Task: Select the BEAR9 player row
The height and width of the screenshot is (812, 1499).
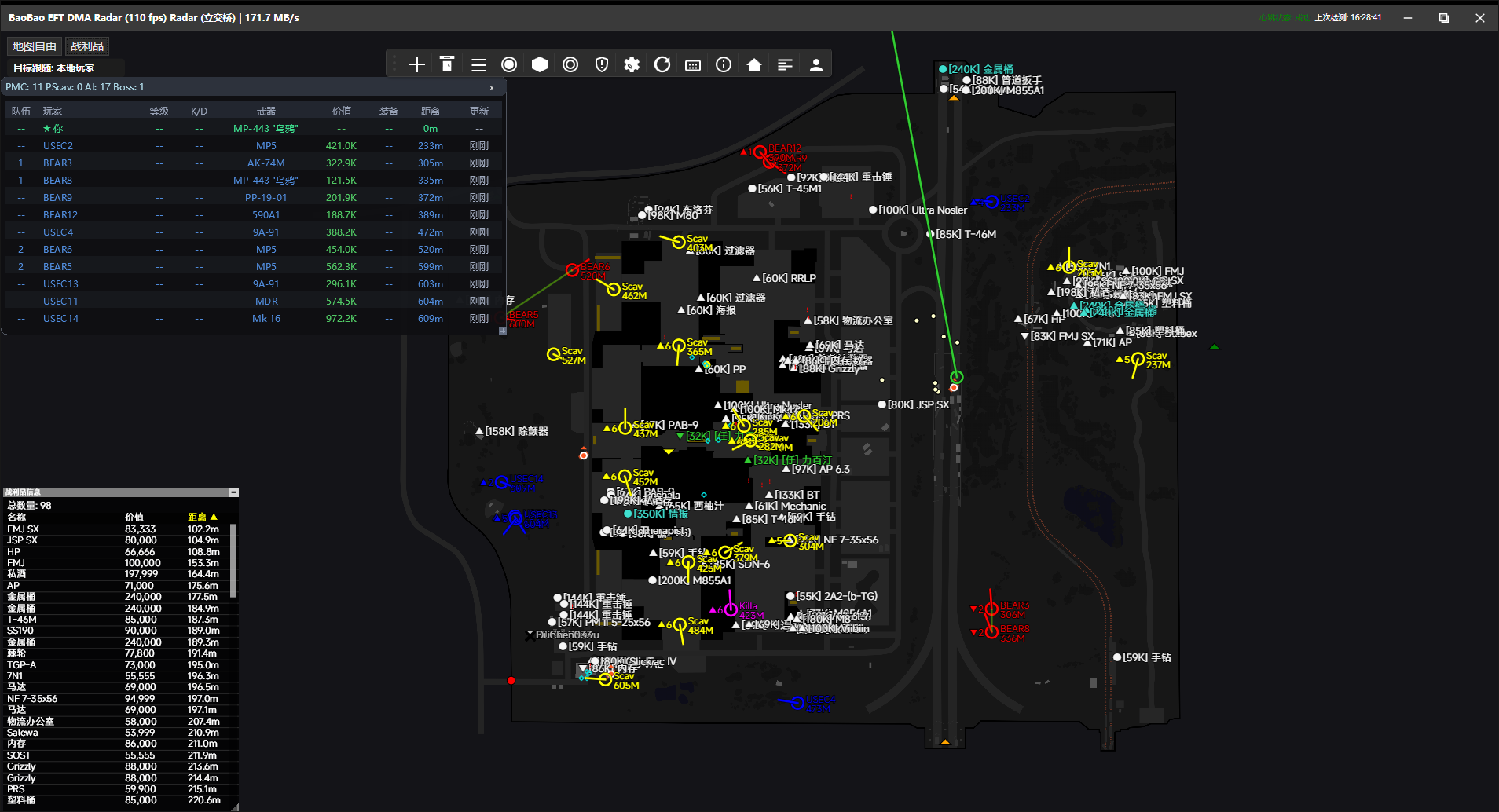Action: pos(253,198)
